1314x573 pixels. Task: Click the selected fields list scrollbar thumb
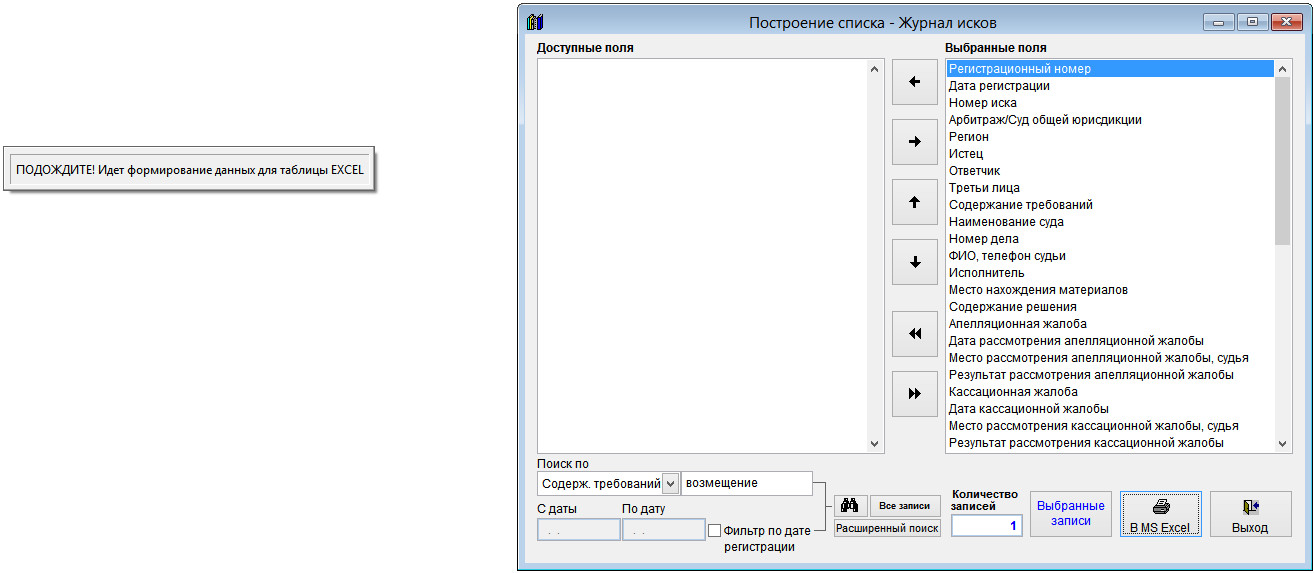pyautogui.click(x=1283, y=160)
